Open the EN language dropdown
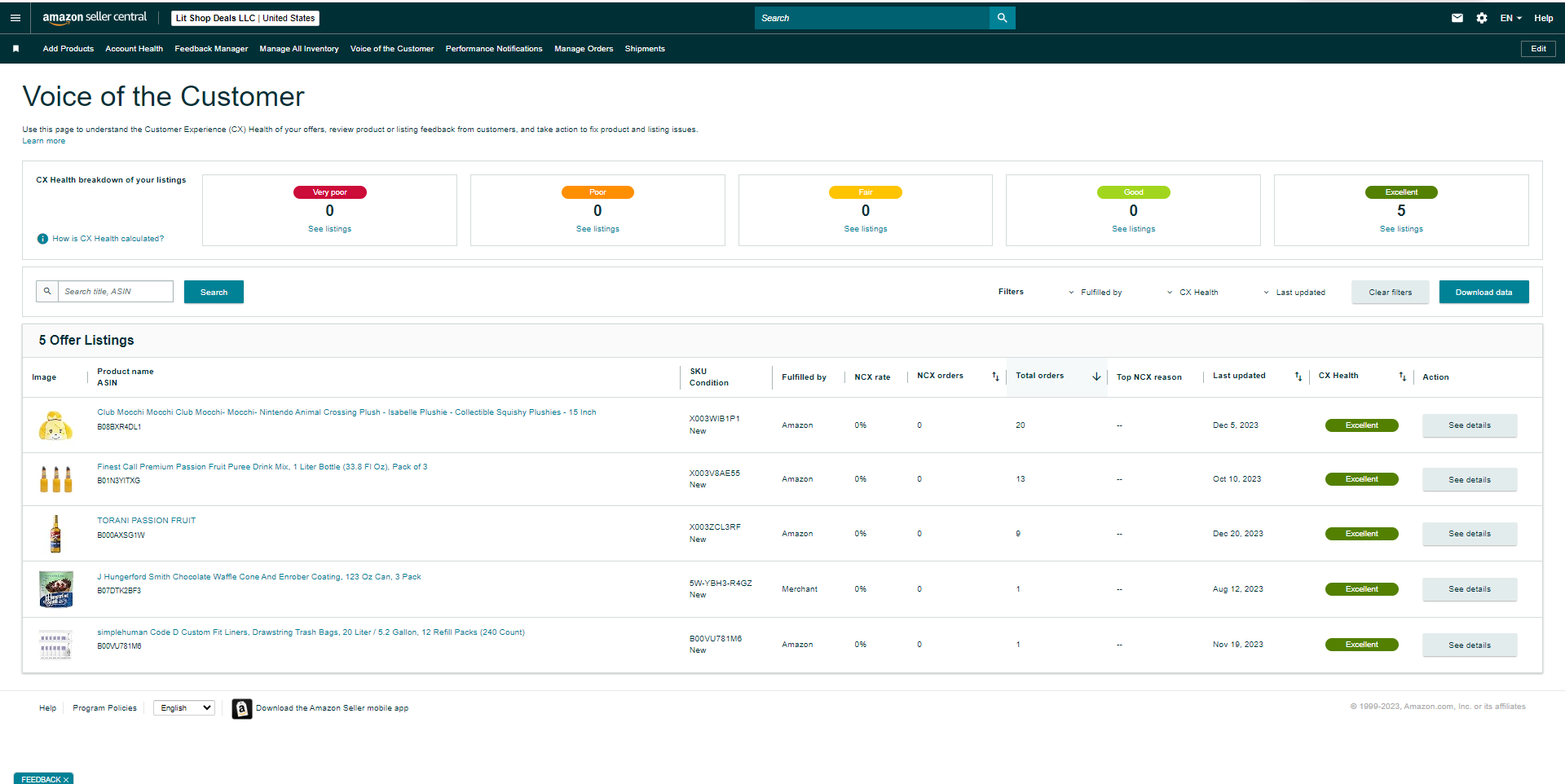This screenshot has height=784, width=1565. click(x=1511, y=18)
